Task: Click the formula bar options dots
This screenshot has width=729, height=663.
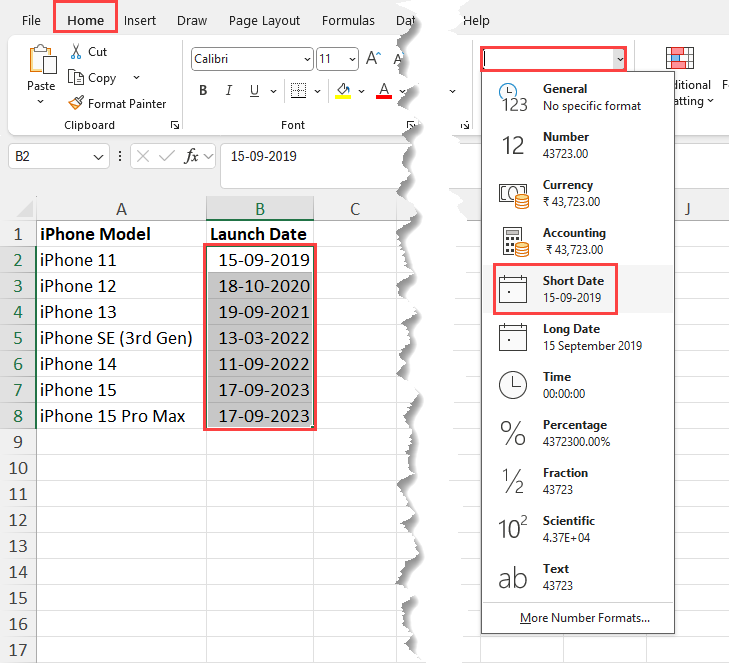Action: point(120,156)
